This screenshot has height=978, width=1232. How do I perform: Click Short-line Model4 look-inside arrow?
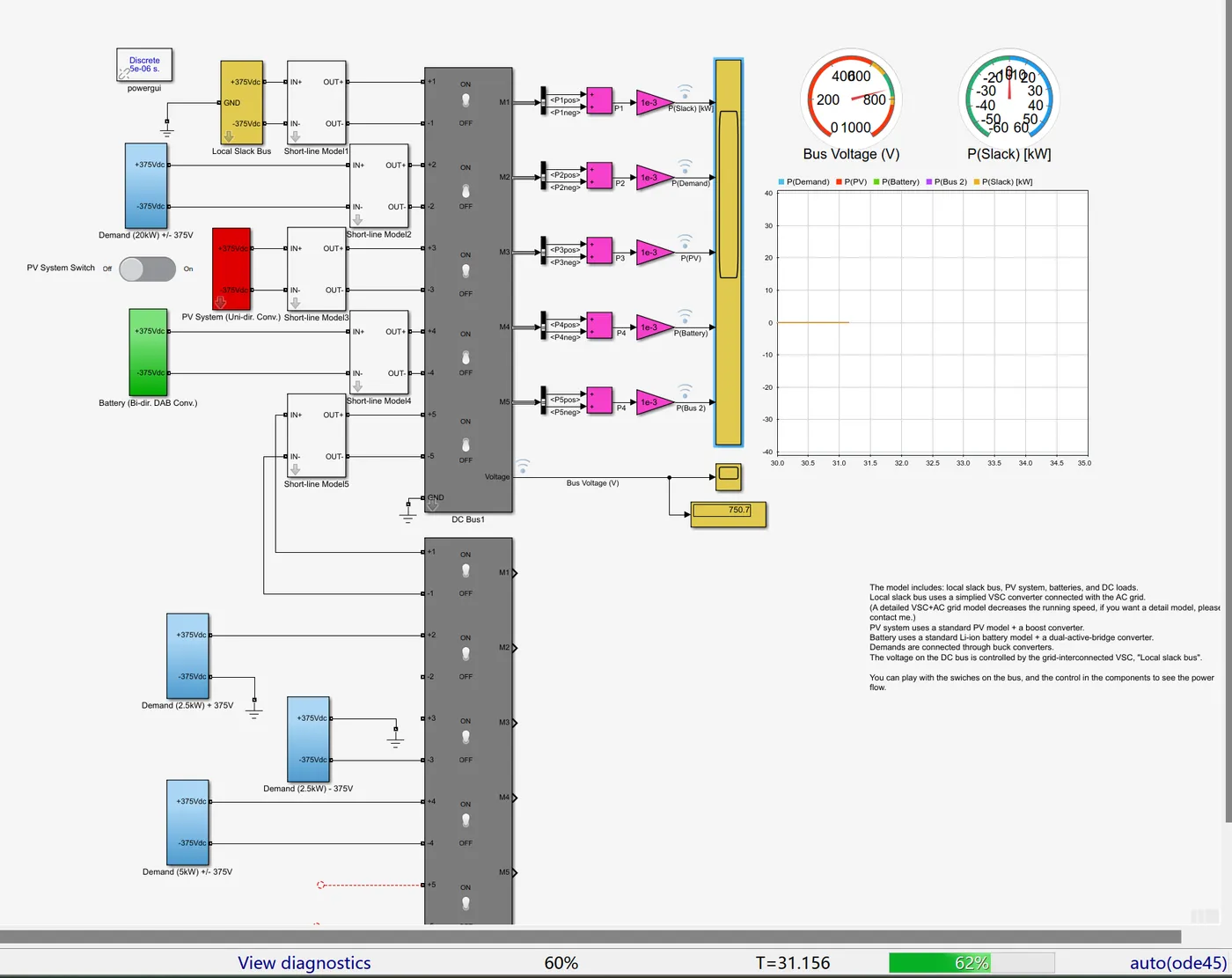tap(357, 386)
